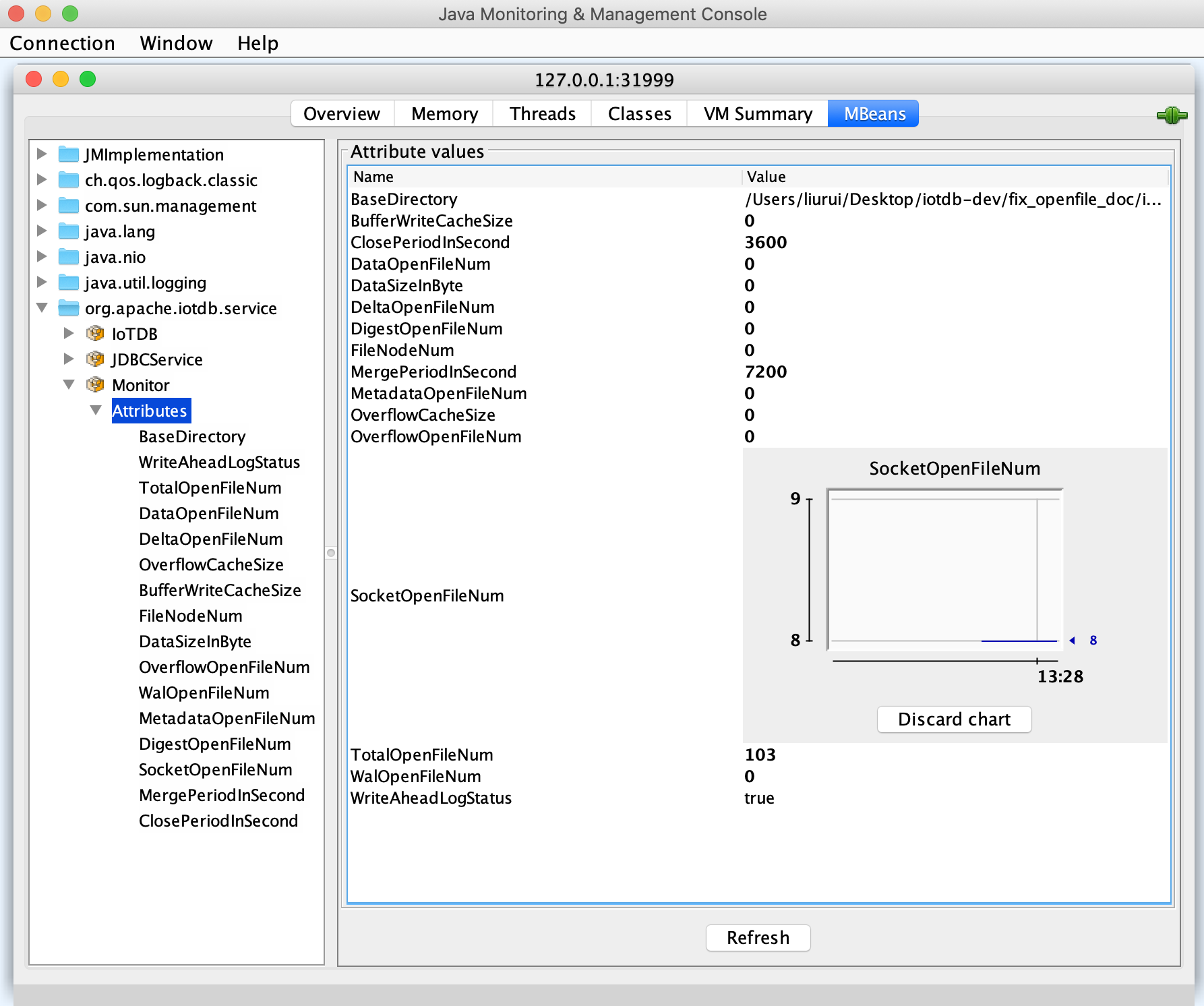Click the IoTDB MBean icon

95,334
